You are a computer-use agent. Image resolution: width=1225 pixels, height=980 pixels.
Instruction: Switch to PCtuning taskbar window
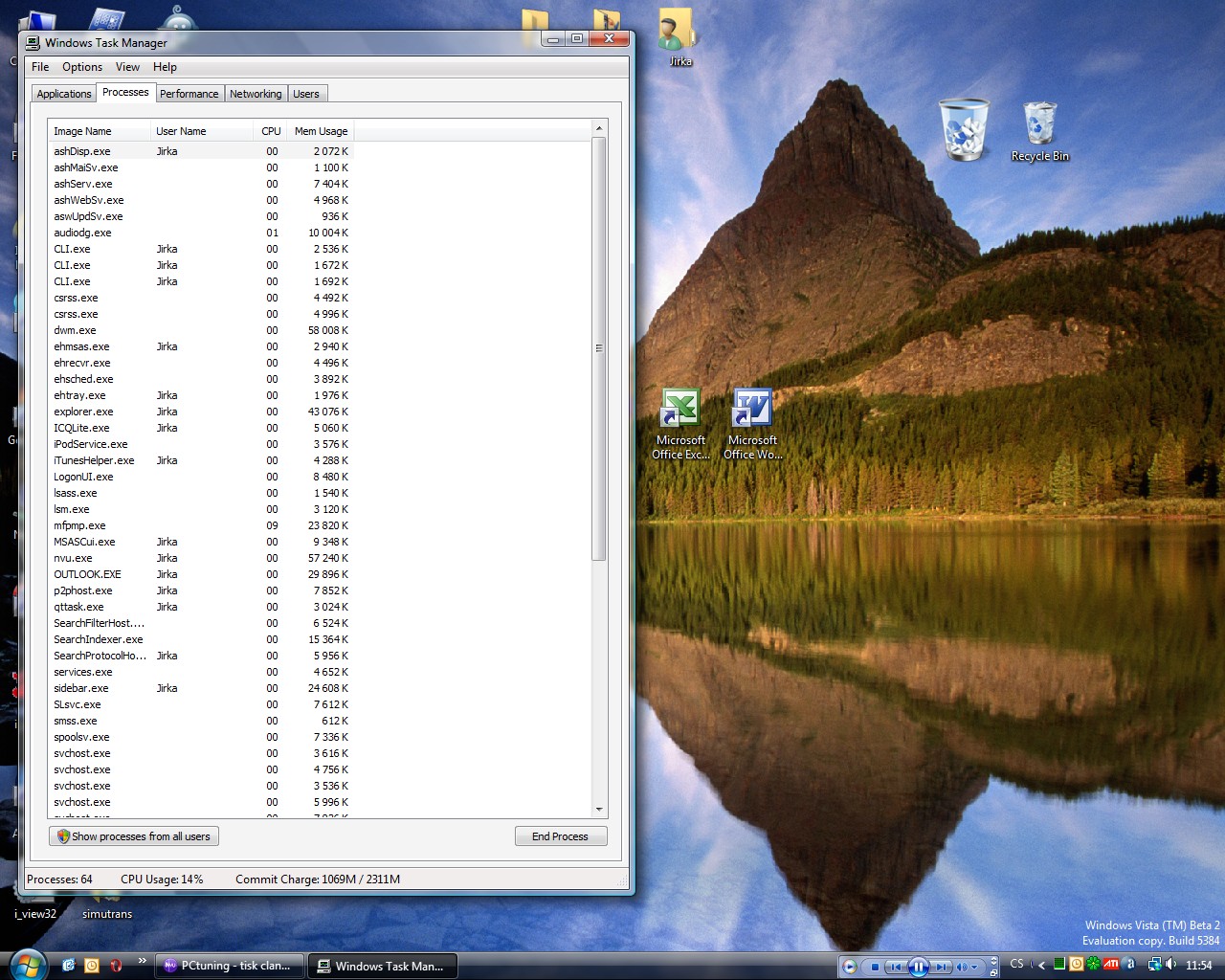pos(230,966)
